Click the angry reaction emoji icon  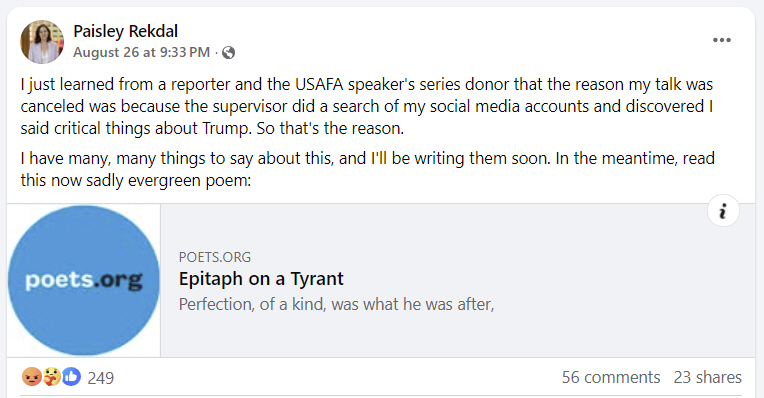click(32, 377)
